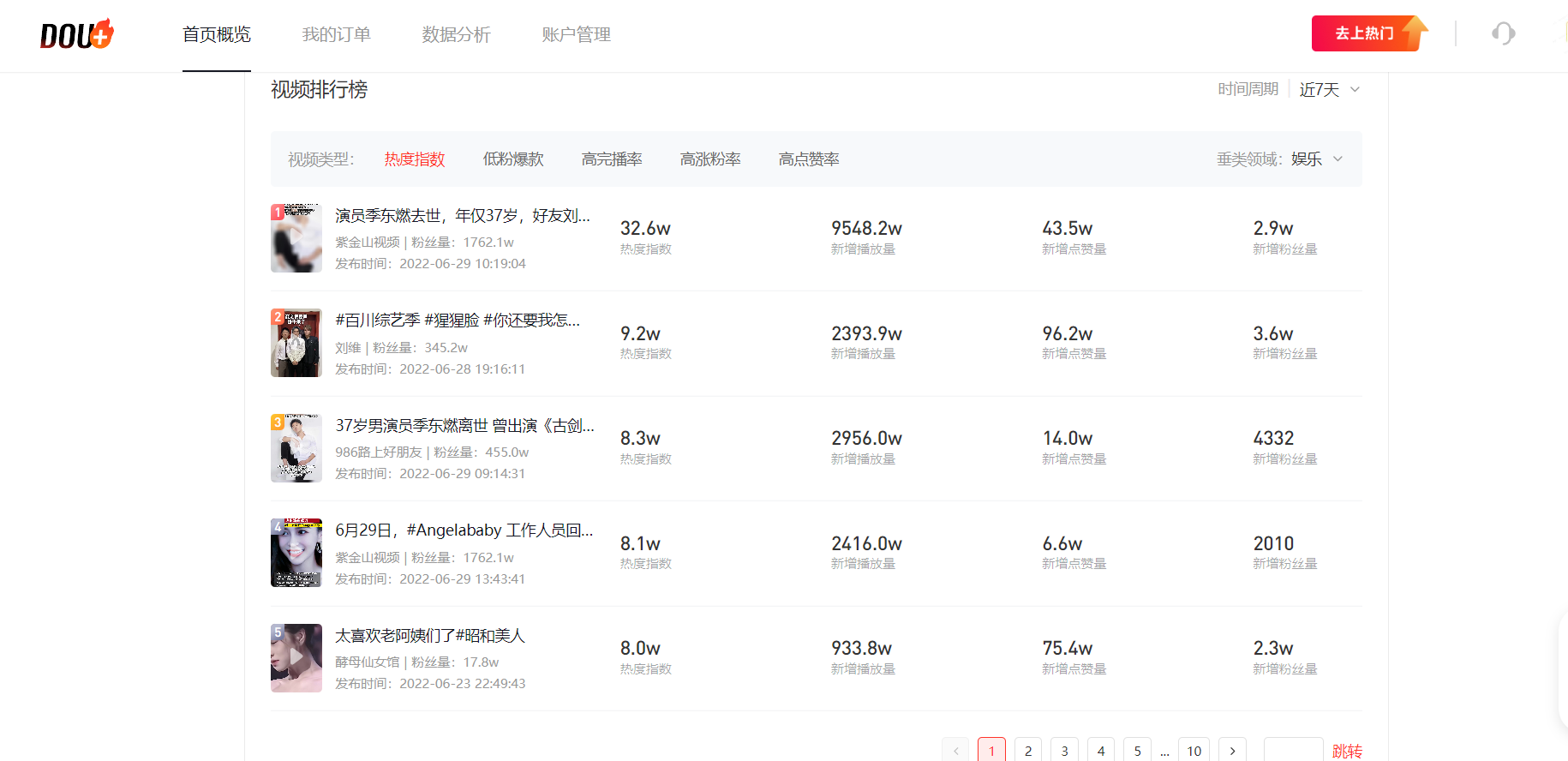Image resolution: width=1568 pixels, height=761 pixels.
Task: Go to next page arrow in pagination
Action: click(1232, 750)
